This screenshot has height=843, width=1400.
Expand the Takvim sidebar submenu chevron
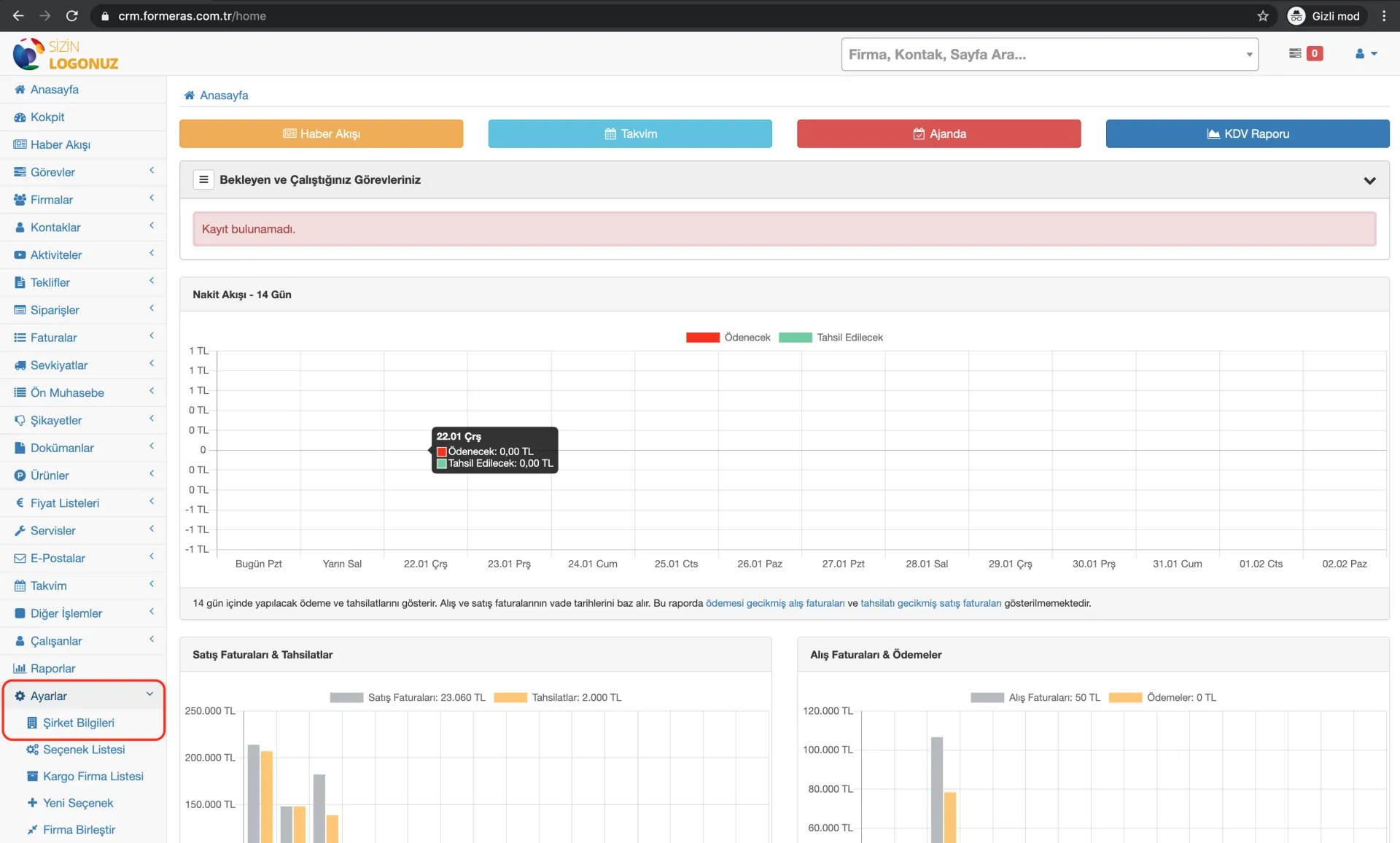(152, 584)
